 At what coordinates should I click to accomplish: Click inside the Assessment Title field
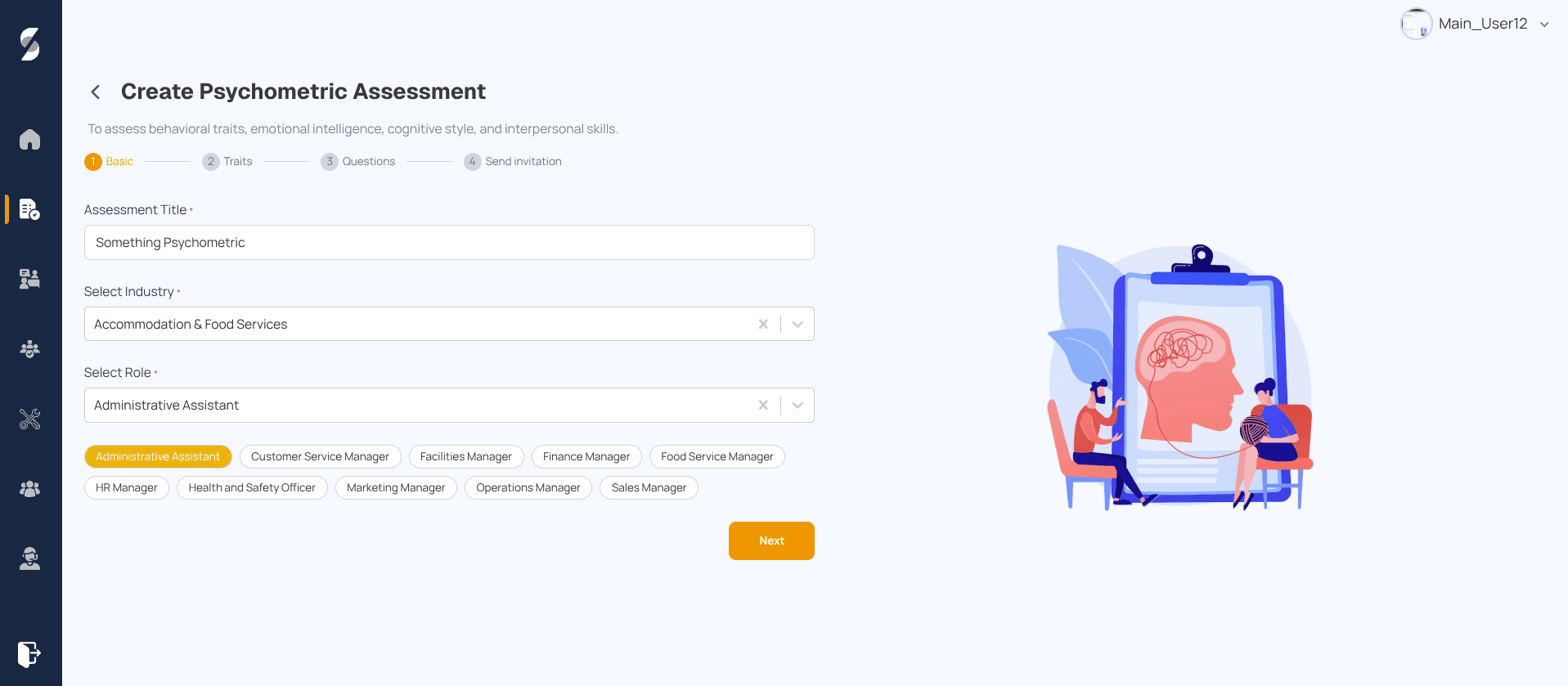[449, 242]
